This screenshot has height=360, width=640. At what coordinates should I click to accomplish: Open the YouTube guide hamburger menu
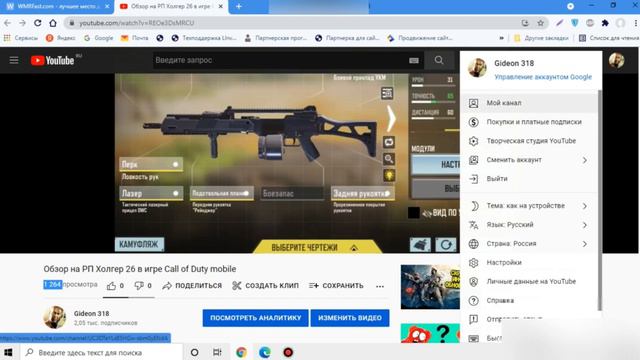(x=14, y=60)
